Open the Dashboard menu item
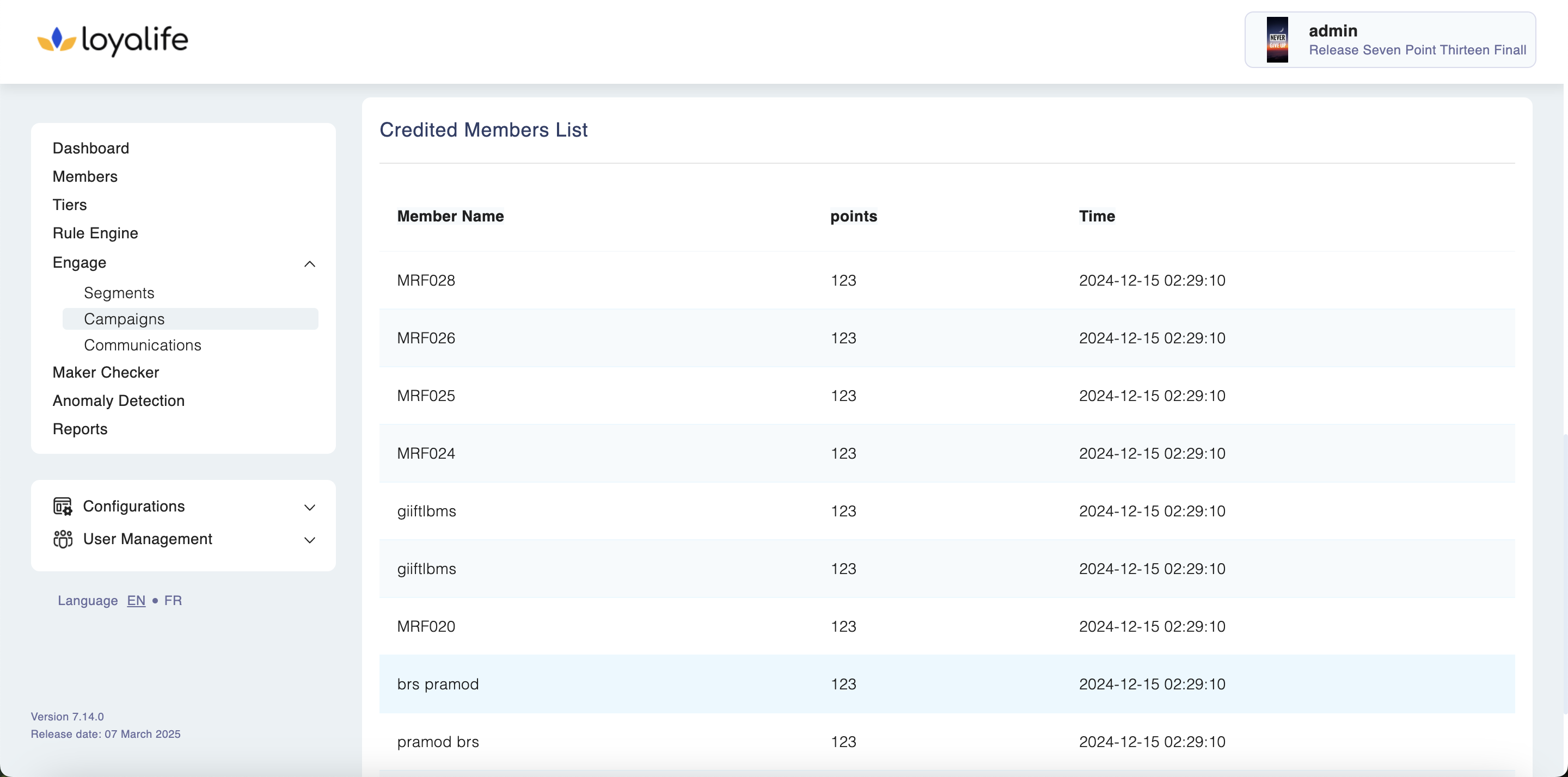 click(x=91, y=149)
